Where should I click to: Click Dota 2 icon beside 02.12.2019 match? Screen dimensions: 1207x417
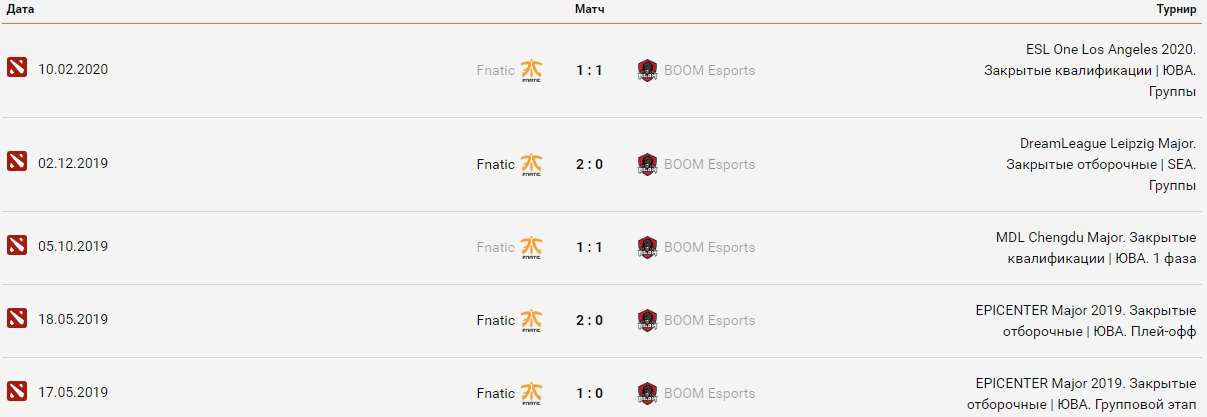click(x=17, y=163)
